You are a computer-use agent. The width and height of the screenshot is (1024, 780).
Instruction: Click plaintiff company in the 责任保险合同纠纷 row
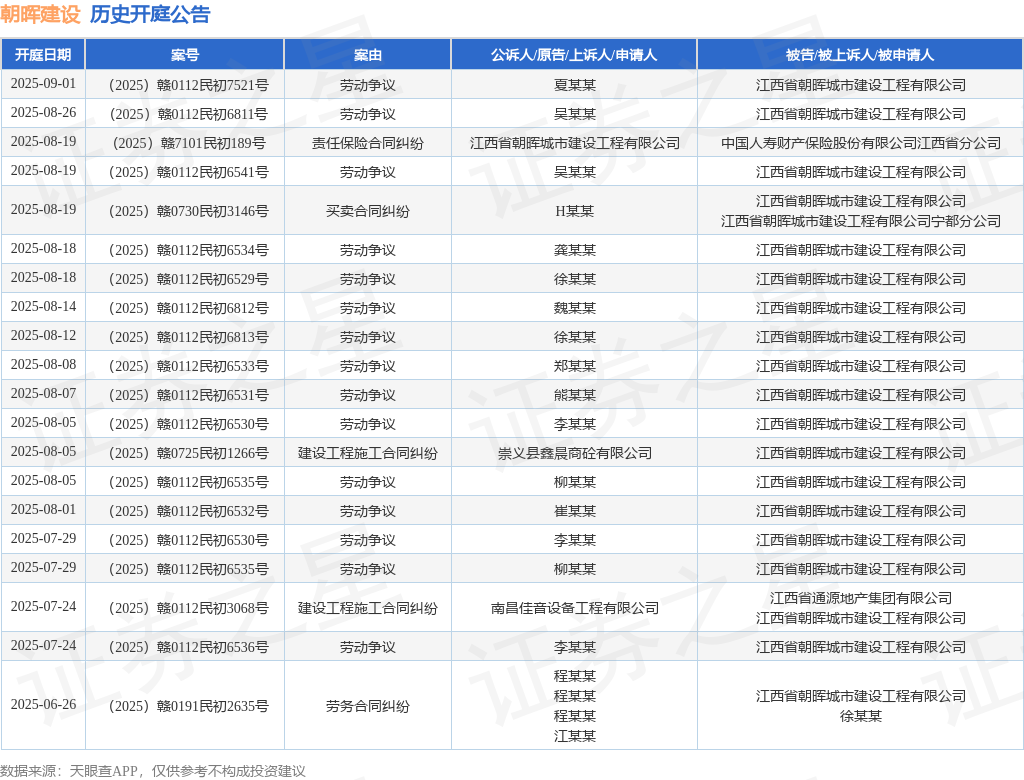(575, 143)
